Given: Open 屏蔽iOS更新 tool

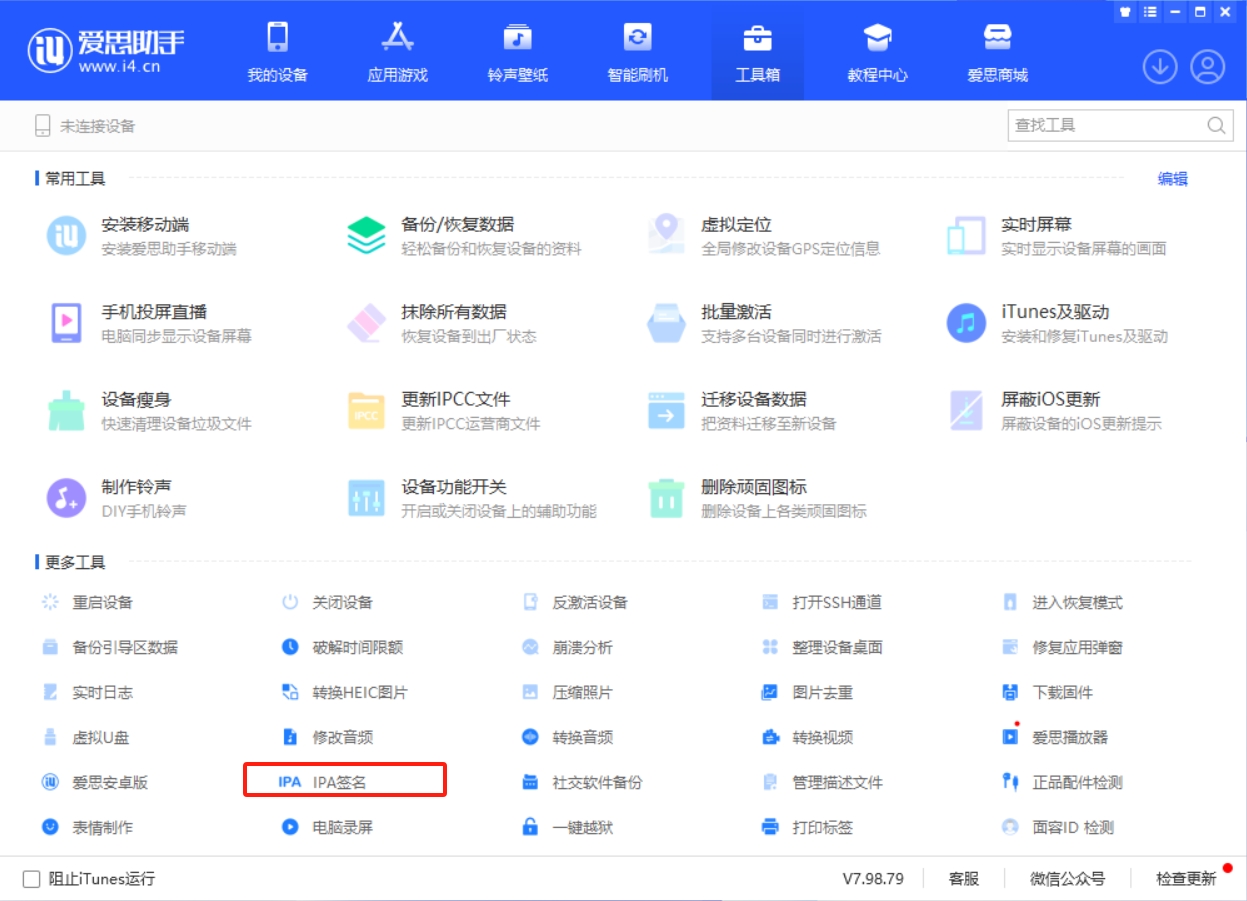Looking at the screenshot, I should tap(1054, 410).
